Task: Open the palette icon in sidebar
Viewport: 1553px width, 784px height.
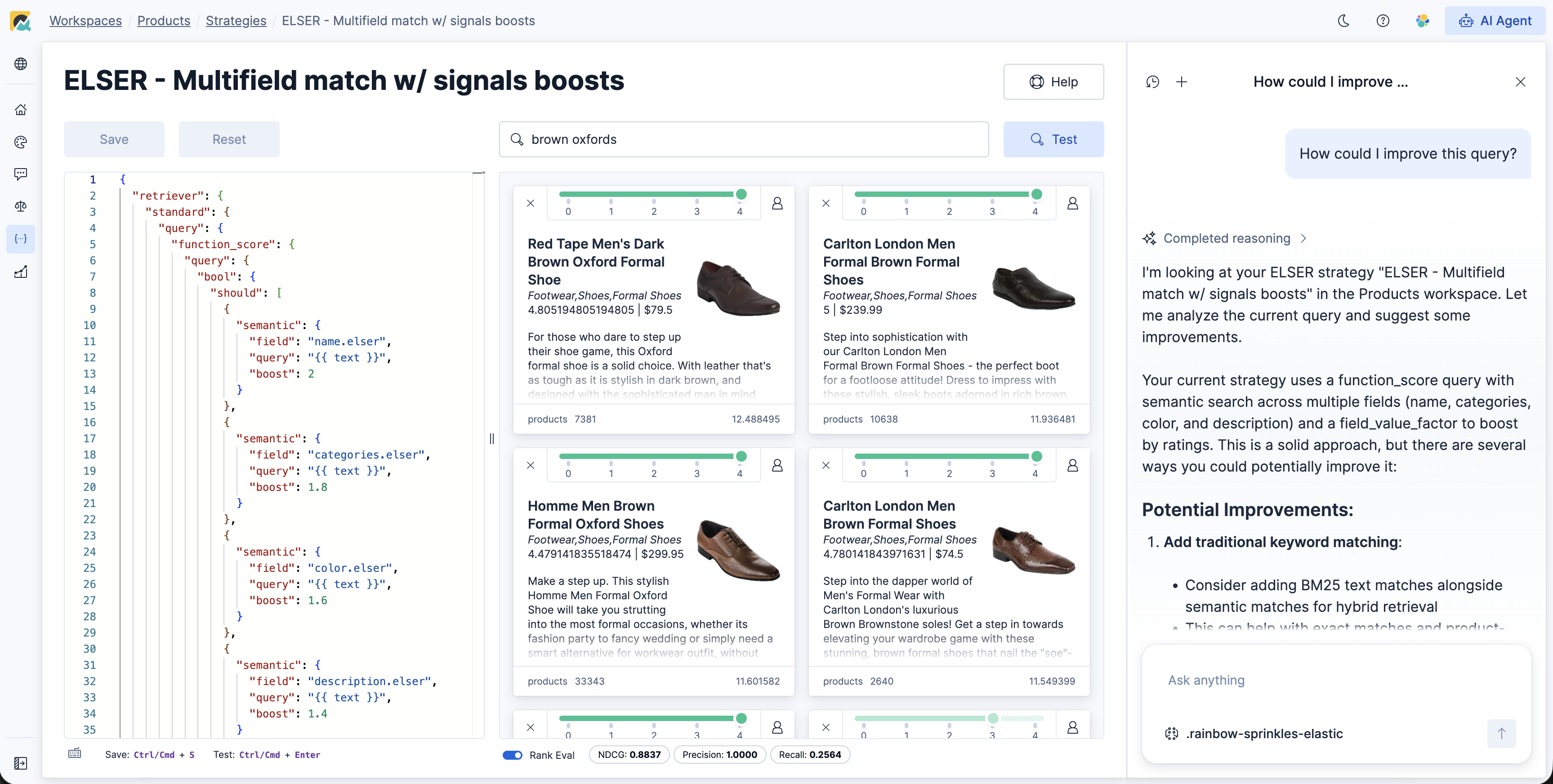Action: coord(21,142)
